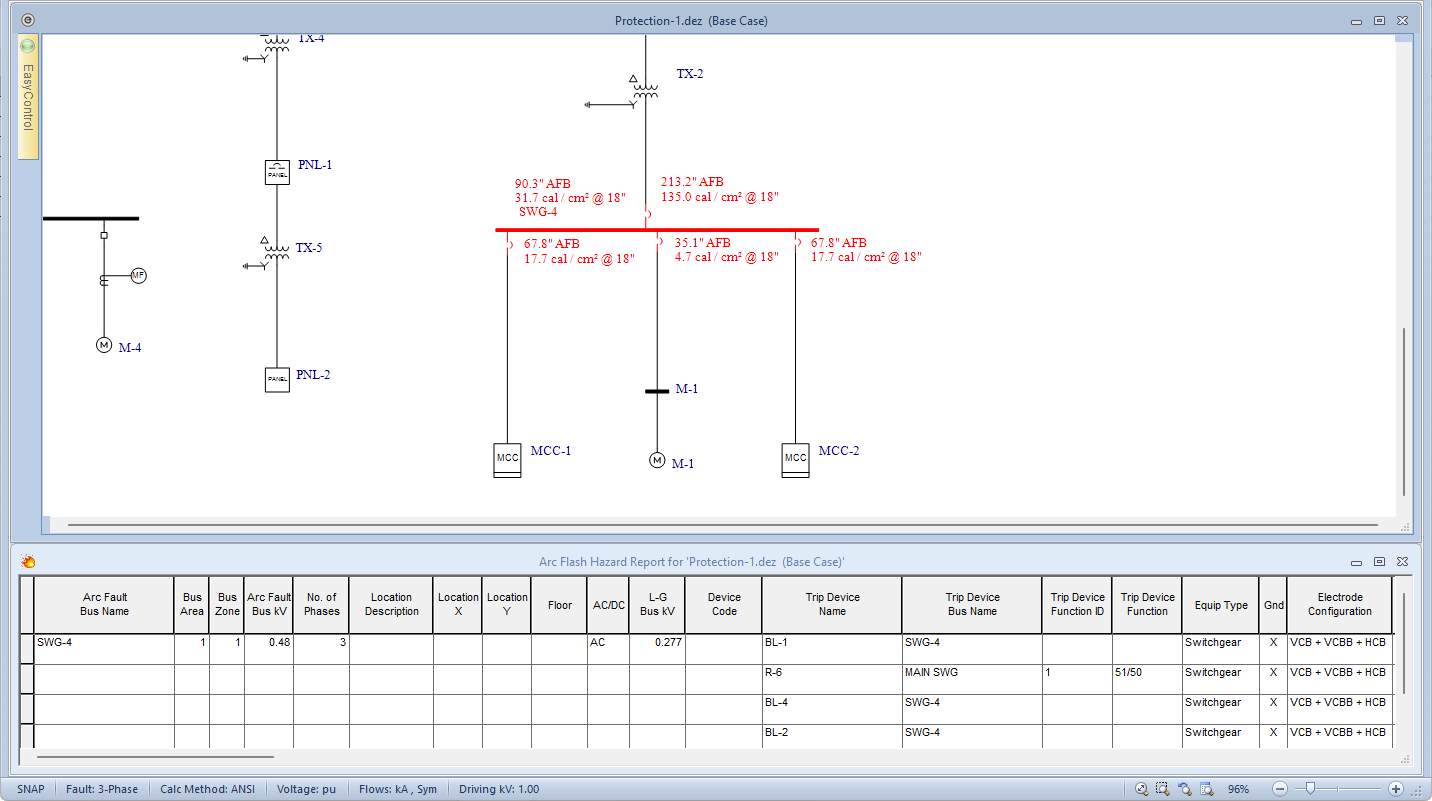The height and width of the screenshot is (801, 1432).
Task: Select row header of R-6 row
Action: (27, 679)
